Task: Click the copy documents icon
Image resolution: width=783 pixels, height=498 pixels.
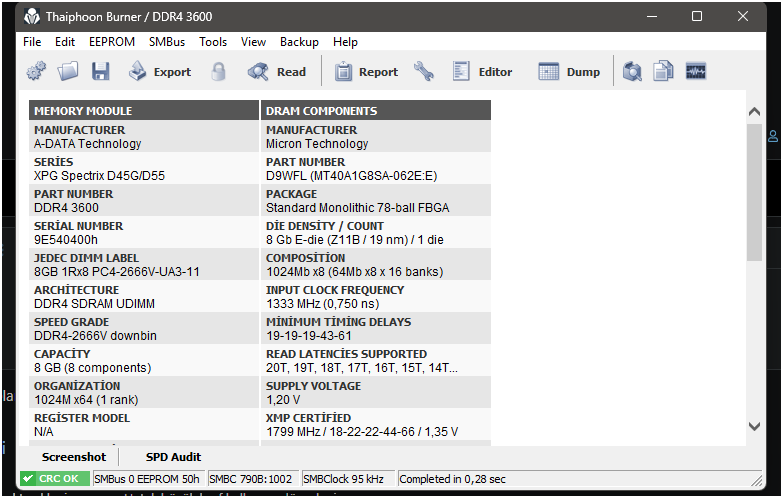Action: 663,71
